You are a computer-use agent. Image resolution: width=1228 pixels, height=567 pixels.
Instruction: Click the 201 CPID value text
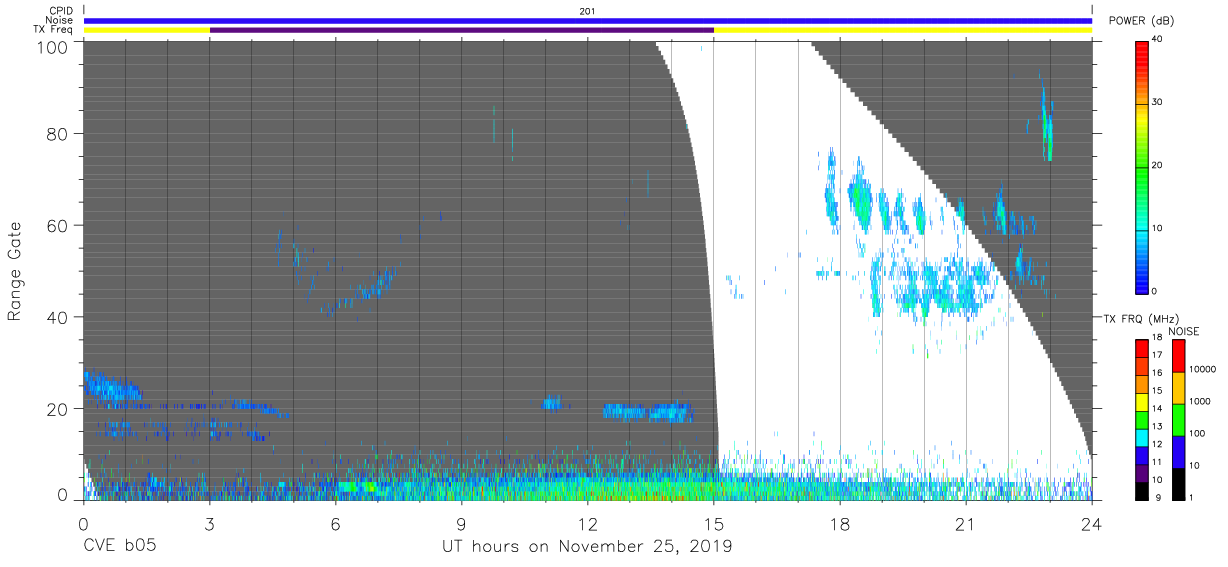click(x=587, y=11)
